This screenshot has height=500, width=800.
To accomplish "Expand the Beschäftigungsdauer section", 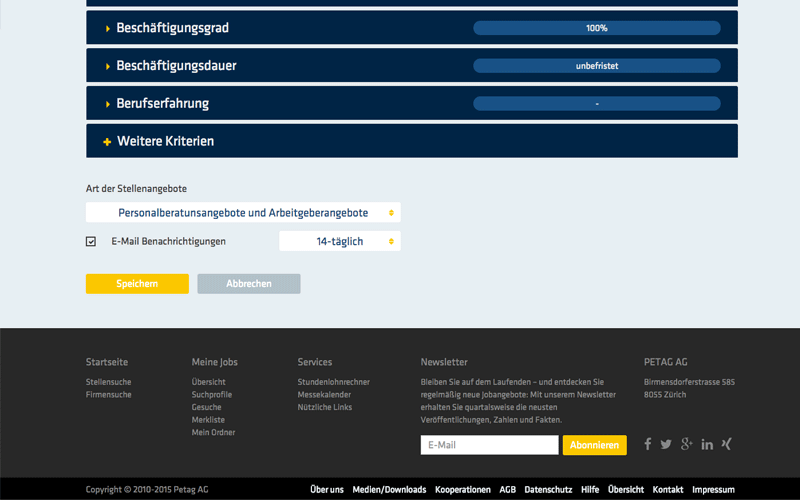I will click(176, 66).
